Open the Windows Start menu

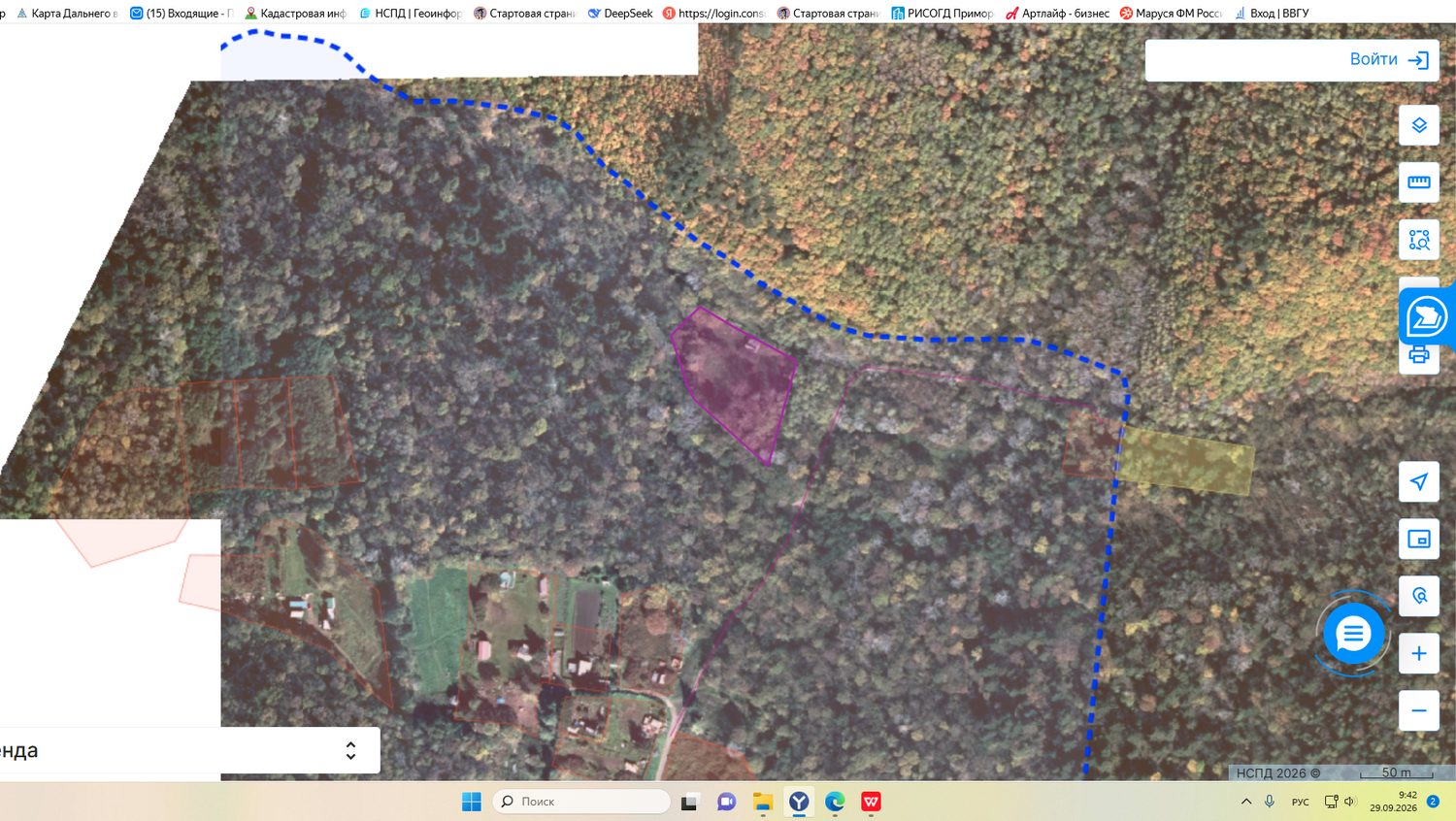point(472,802)
